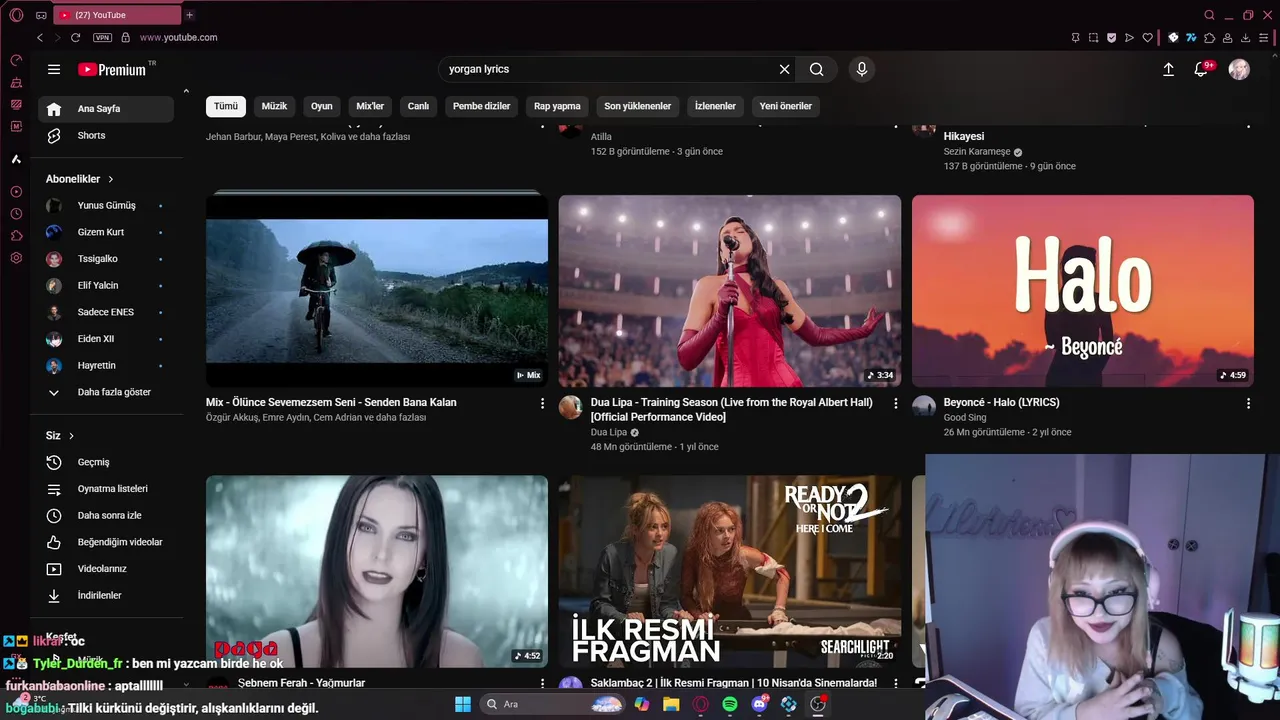The height and width of the screenshot is (720, 1280).
Task: Click the Opera GX logo menu
Action: tap(16, 15)
